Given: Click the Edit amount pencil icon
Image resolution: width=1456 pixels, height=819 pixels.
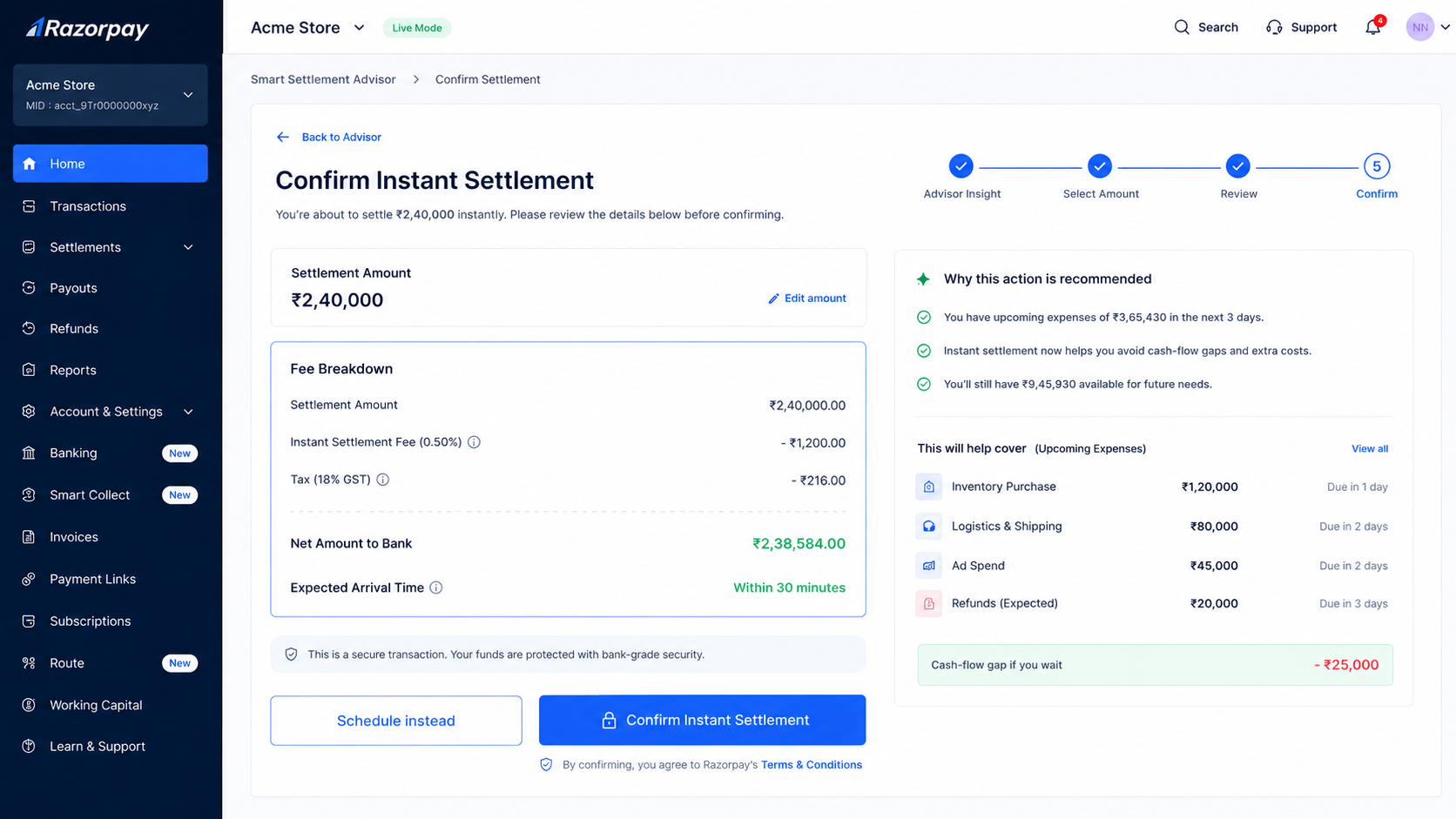Looking at the screenshot, I should pos(773,299).
